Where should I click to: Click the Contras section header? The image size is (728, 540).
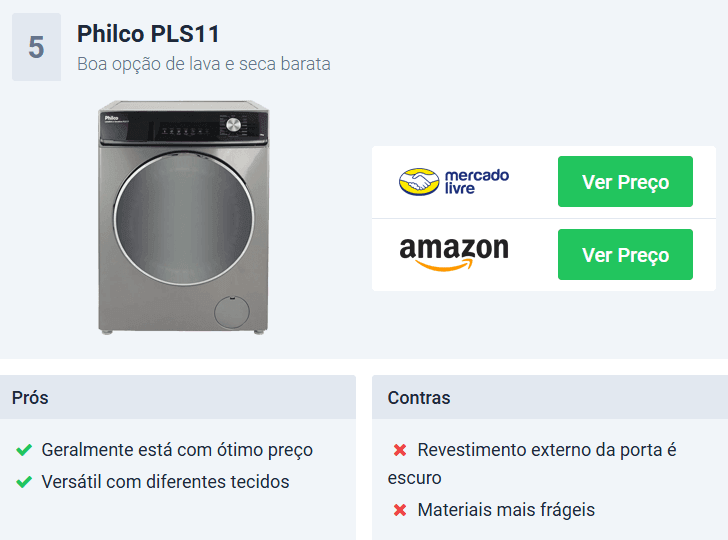pyautogui.click(x=550, y=397)
